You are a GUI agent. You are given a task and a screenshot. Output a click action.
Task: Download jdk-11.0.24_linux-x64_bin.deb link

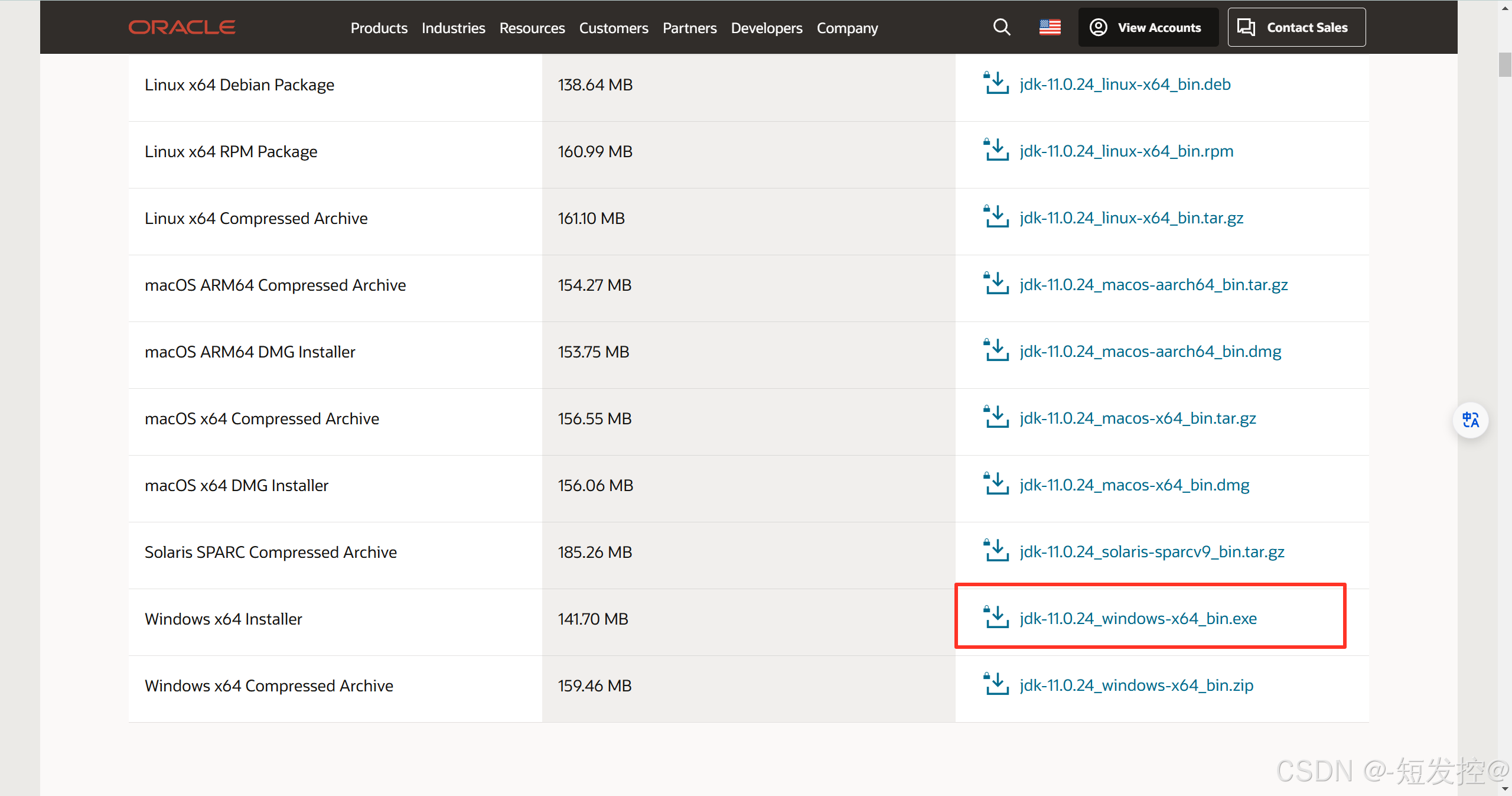(1125, 85)
